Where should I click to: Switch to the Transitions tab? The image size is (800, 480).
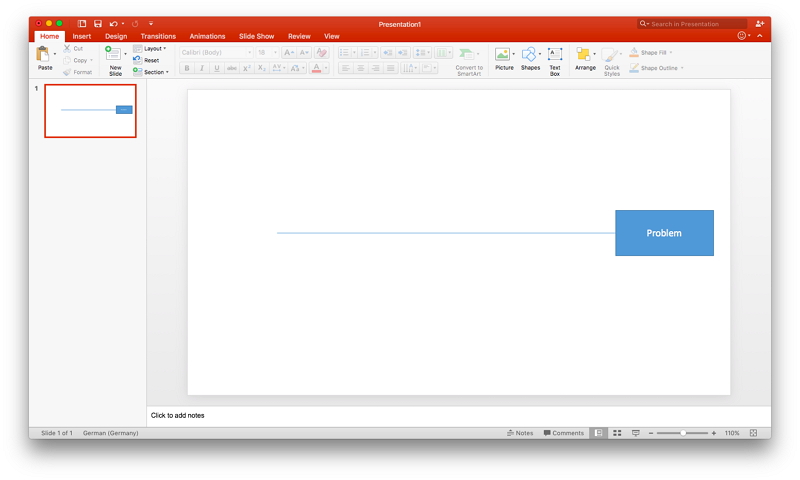point(158,36)
